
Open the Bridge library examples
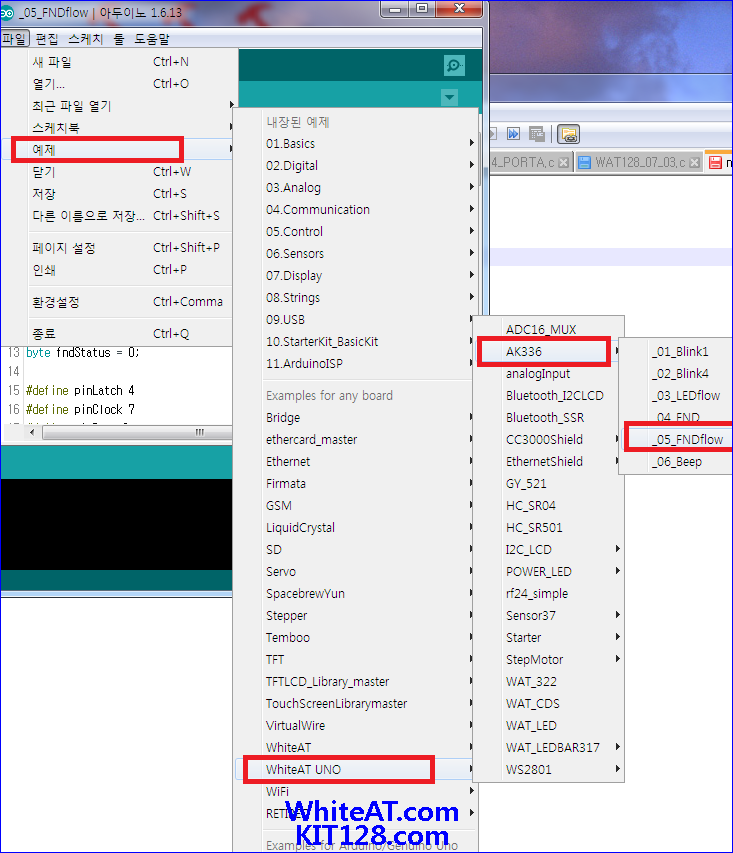point(356,418)
